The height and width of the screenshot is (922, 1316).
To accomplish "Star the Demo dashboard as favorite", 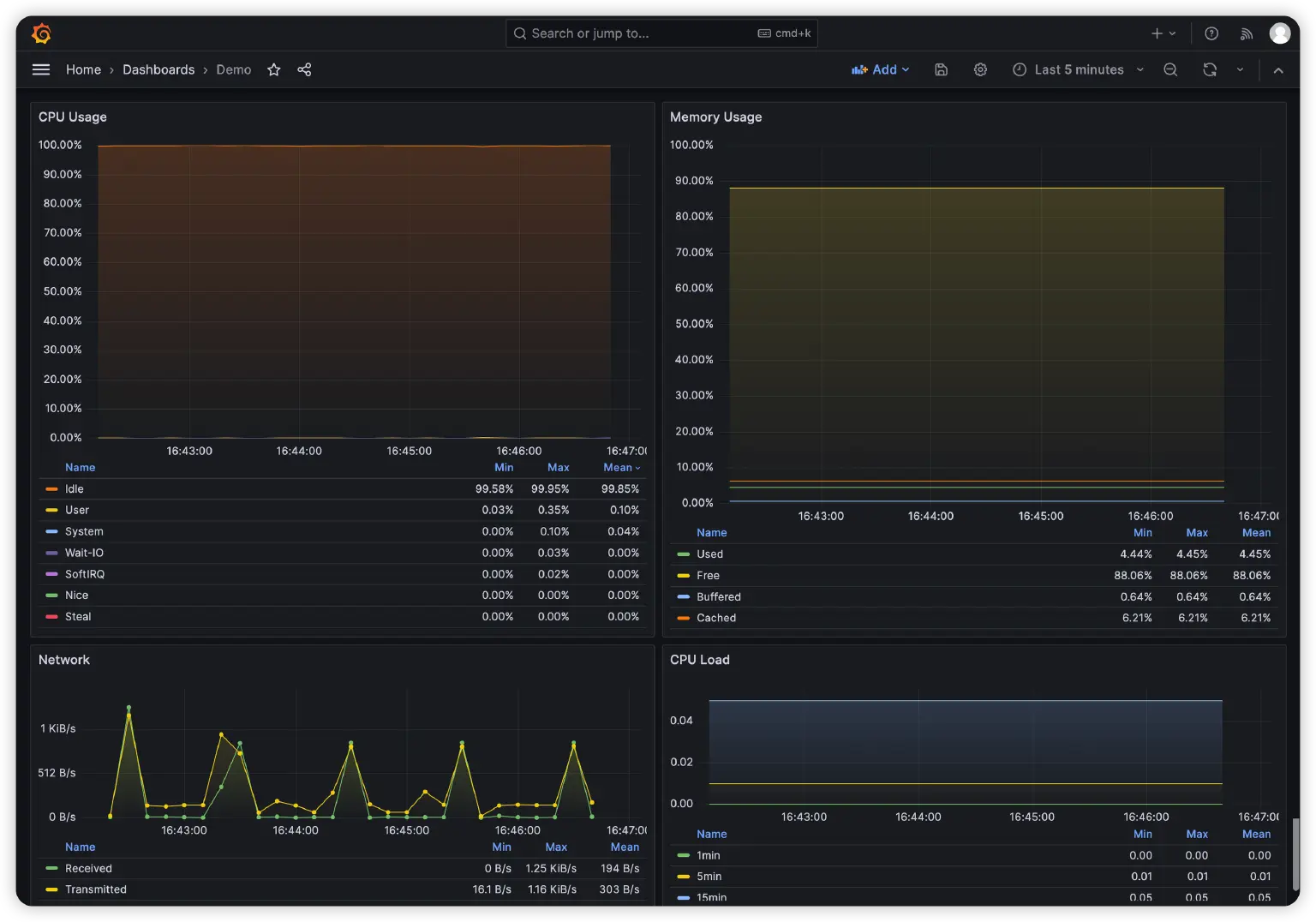I will pyautogui.click(x=274, y=69).
